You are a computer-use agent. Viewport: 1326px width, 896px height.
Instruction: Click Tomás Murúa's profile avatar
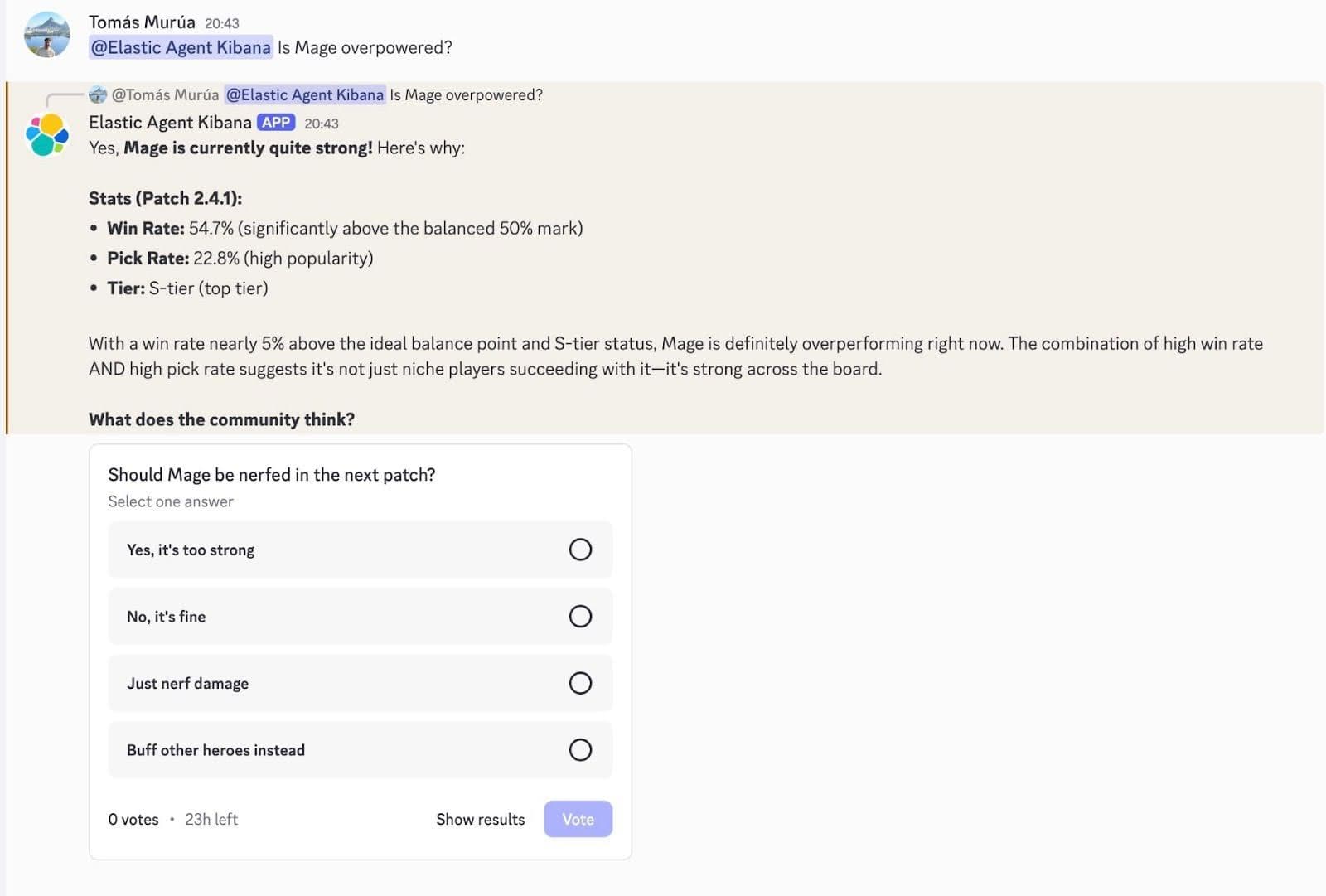(x=46, y=37)
